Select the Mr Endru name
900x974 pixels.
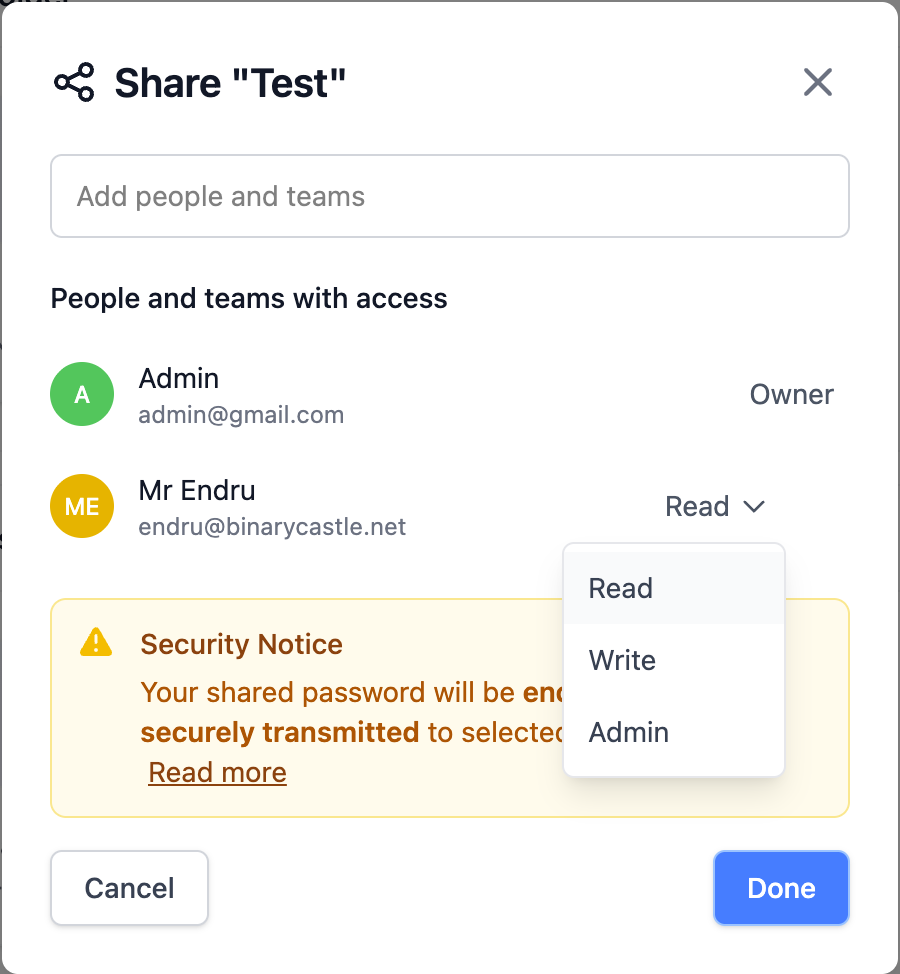(x=197, y=490)
